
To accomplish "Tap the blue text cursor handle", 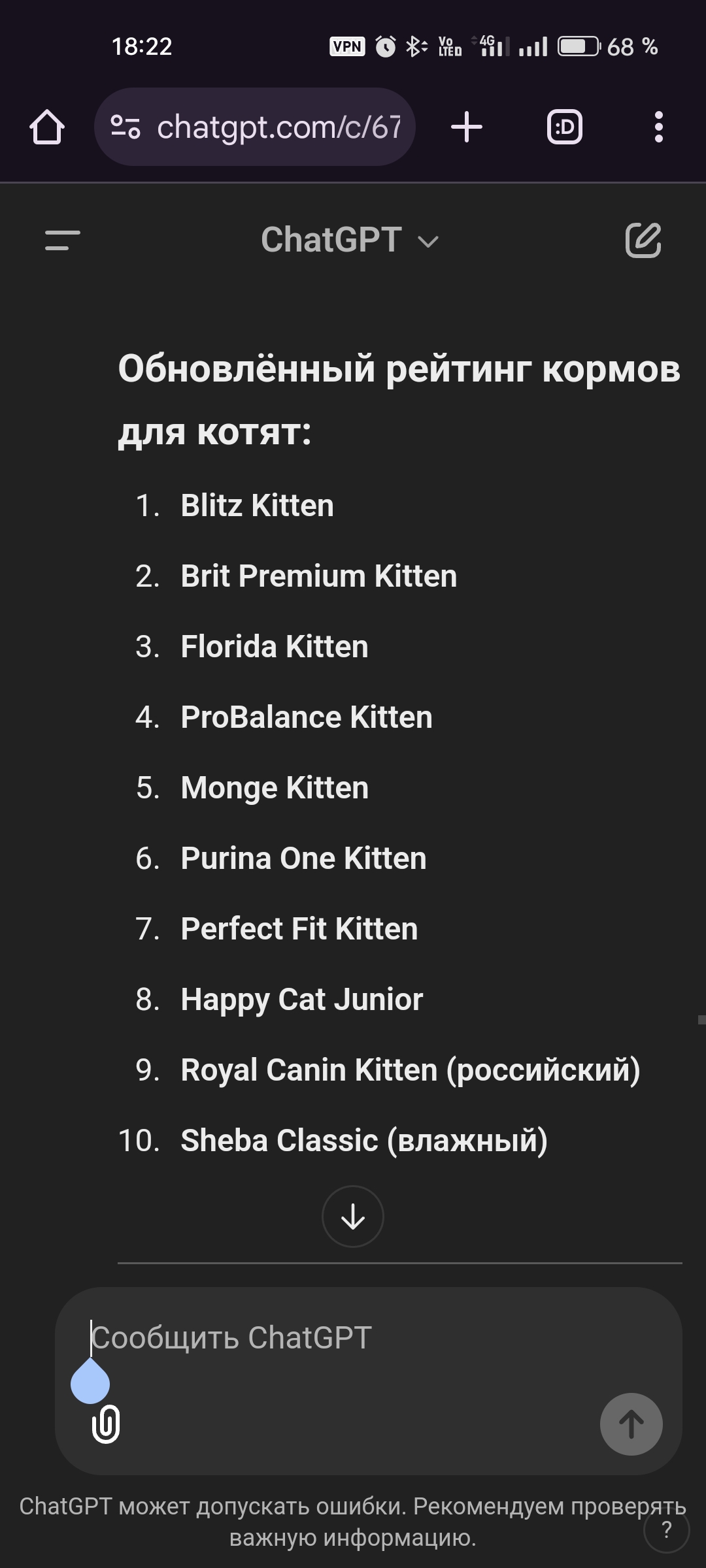I will tap(90, 1382).
